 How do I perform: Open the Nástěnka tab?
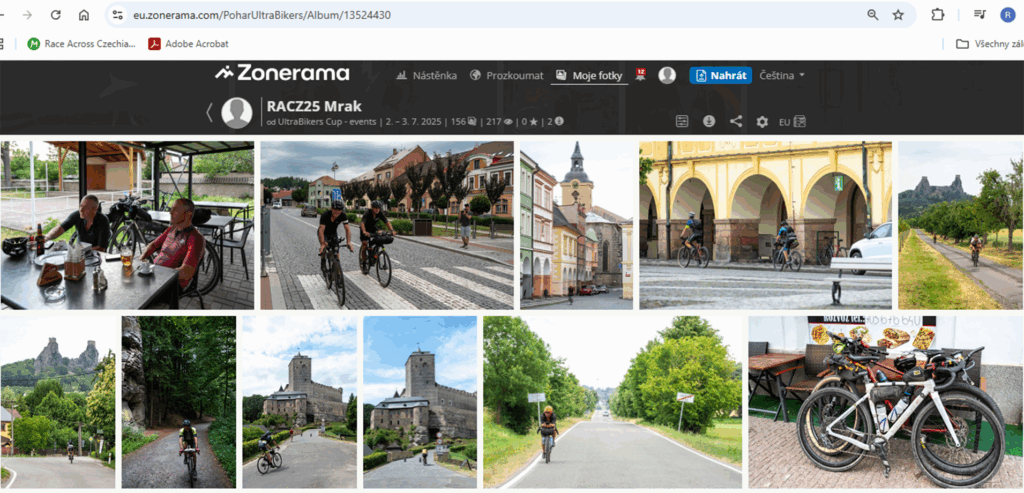427,75
